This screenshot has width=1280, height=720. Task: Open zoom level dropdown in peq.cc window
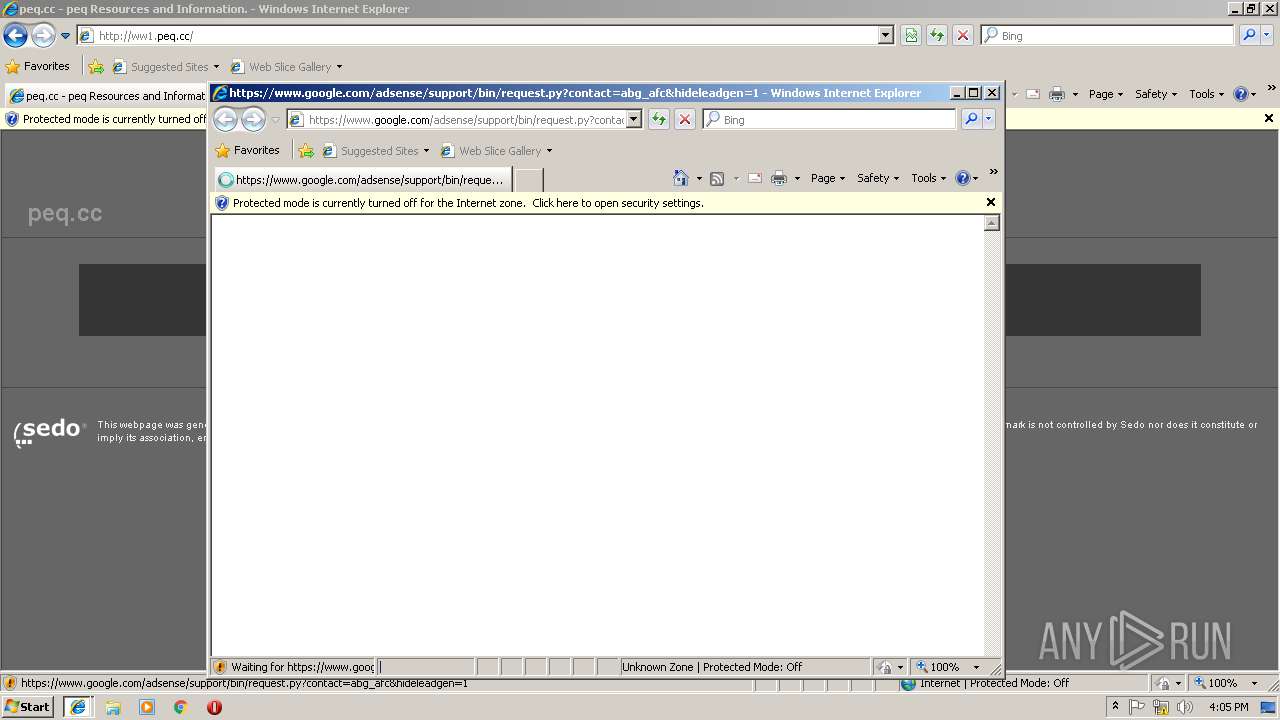(x=1254, y=683)
